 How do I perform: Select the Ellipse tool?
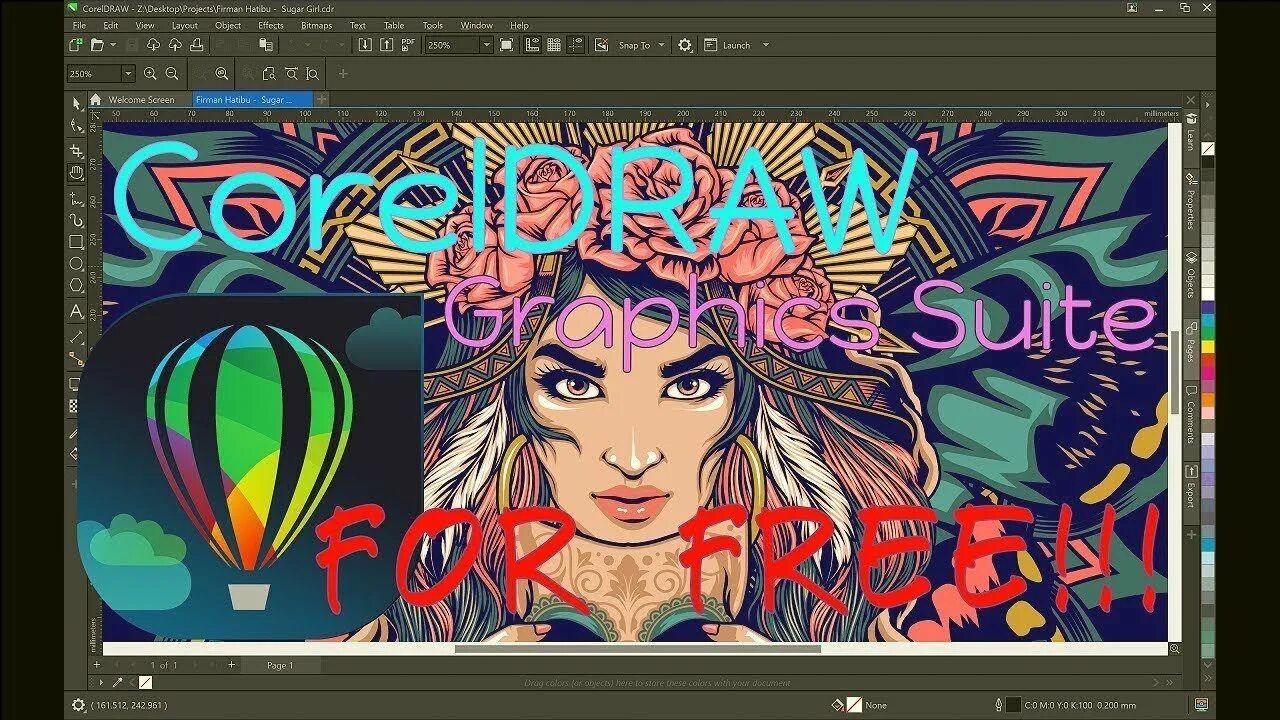[76, 263]
